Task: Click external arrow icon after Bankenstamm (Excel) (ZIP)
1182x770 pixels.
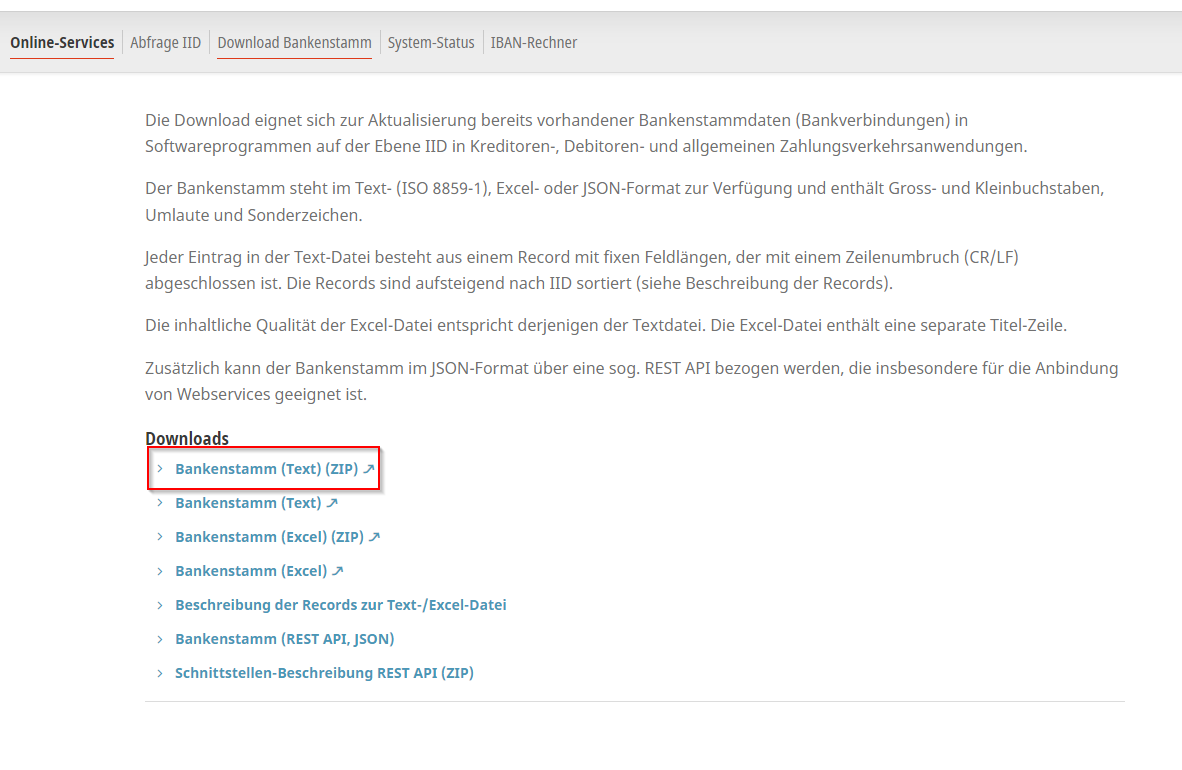Action: click(x=375, y=537)
